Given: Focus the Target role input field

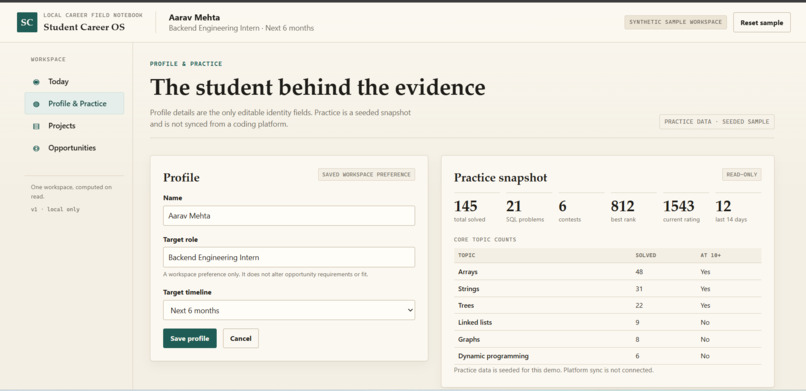Looking at the screenshot, I should coord(289,257).
